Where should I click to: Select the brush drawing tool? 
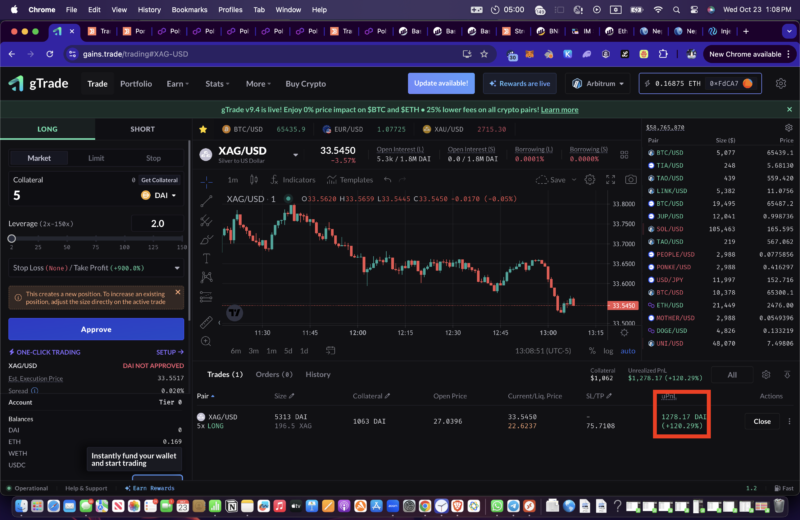coord(207,240)
